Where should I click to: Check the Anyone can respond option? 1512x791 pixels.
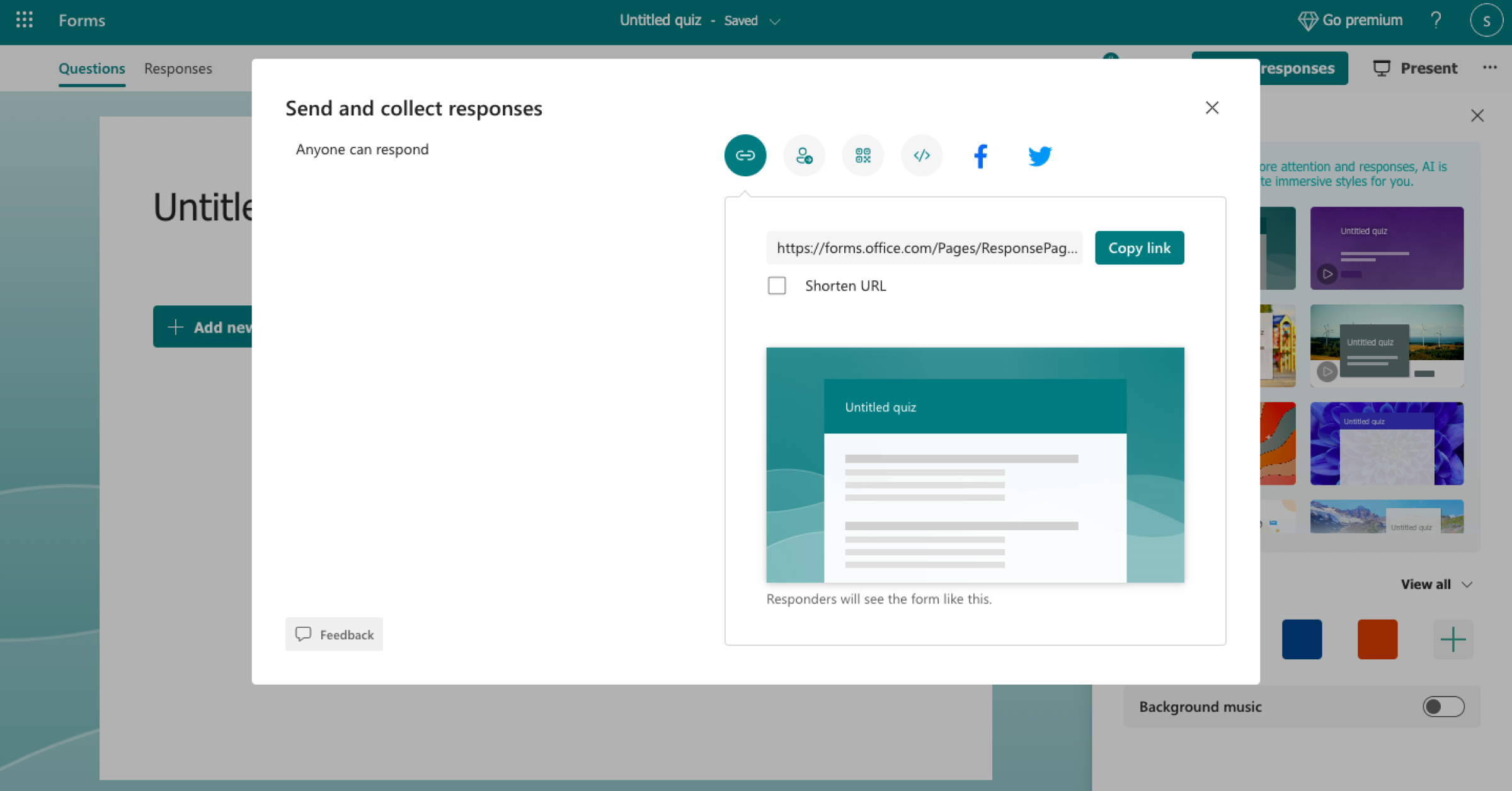(363, 148)
